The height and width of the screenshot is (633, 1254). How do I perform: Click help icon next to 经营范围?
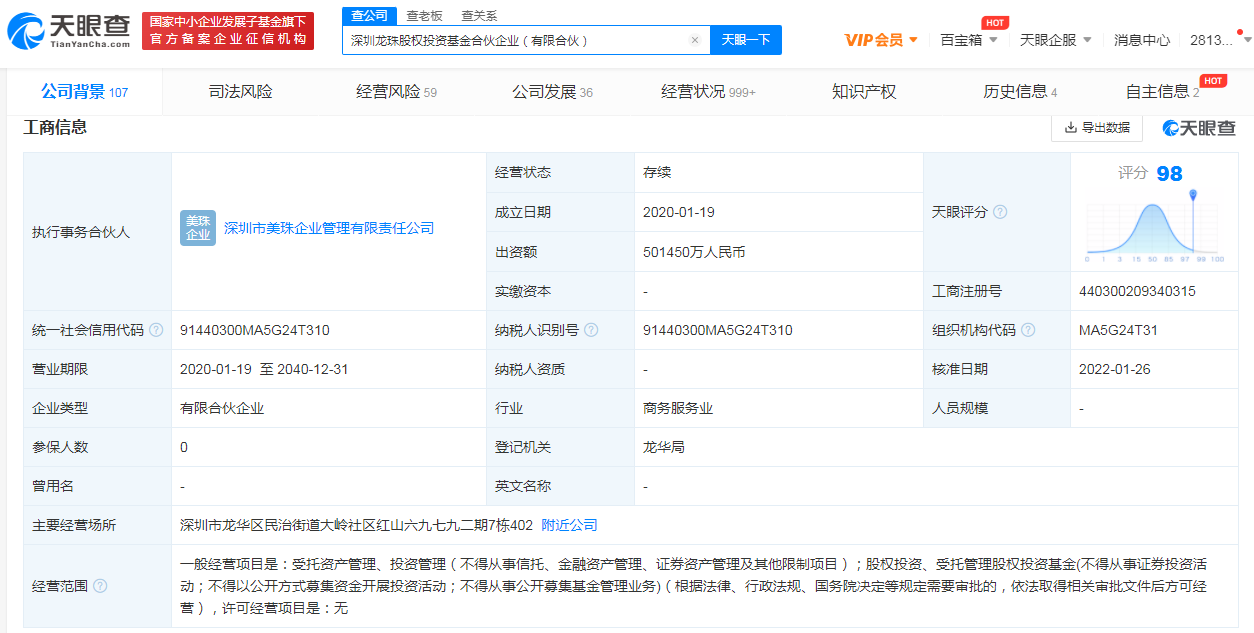(x=100, y=586)
